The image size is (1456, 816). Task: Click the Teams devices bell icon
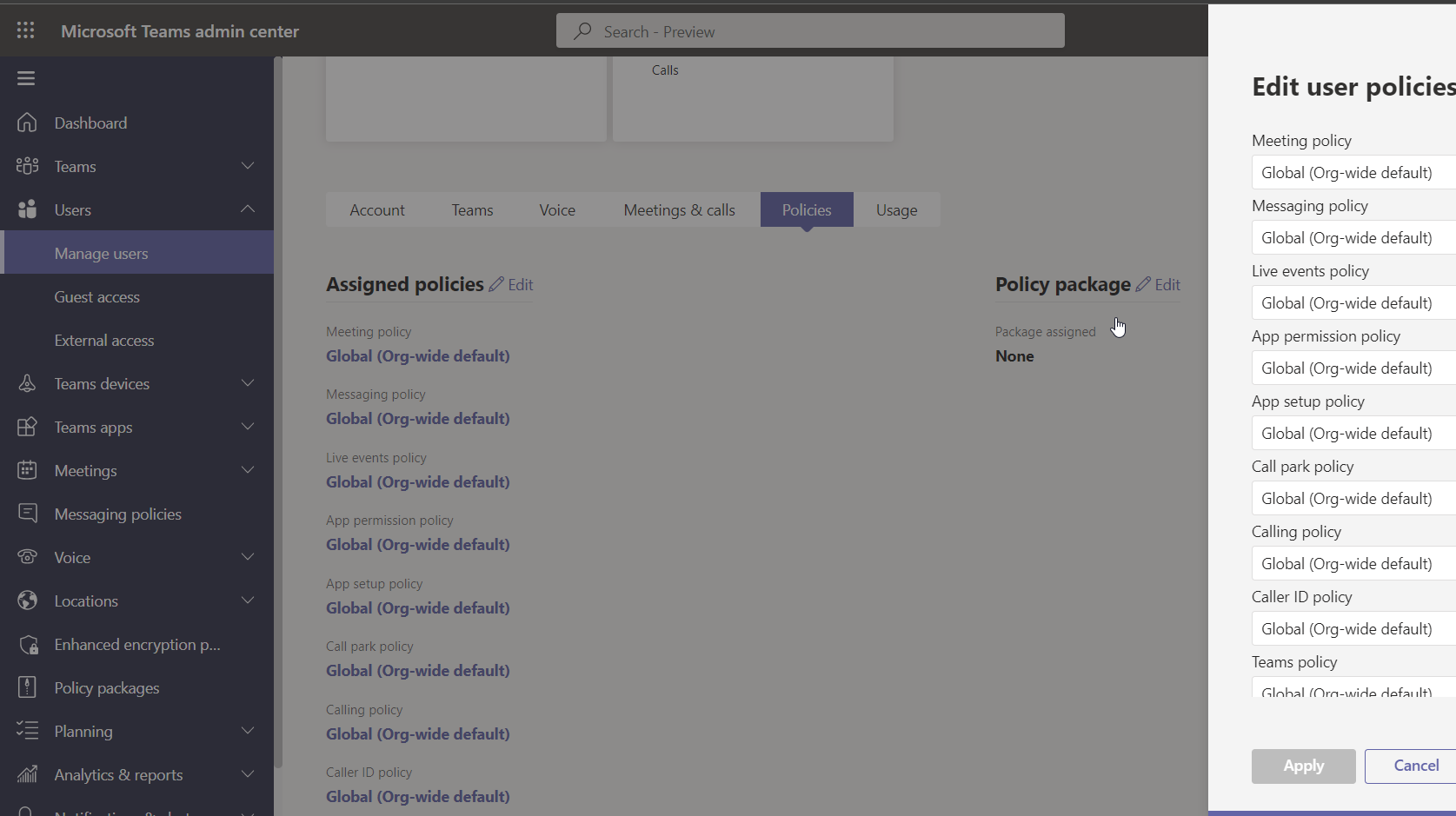pyautogui.click(x=27, y=383)
